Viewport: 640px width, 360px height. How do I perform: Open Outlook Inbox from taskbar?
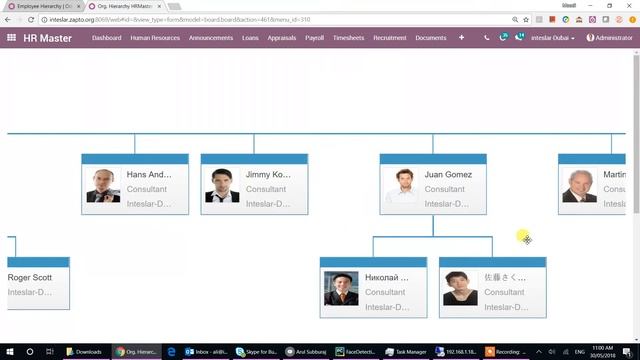pyautogui.click(x=206, y=351)
